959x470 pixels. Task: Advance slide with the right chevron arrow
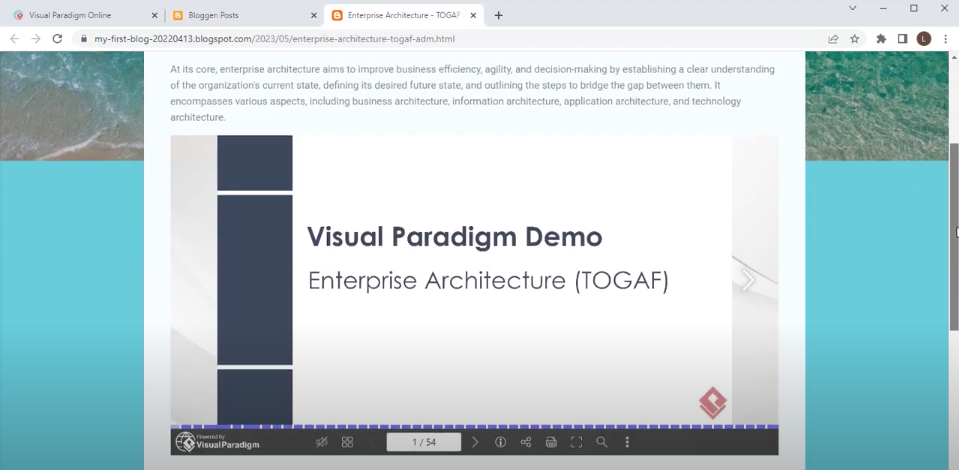tap(747, 281)
